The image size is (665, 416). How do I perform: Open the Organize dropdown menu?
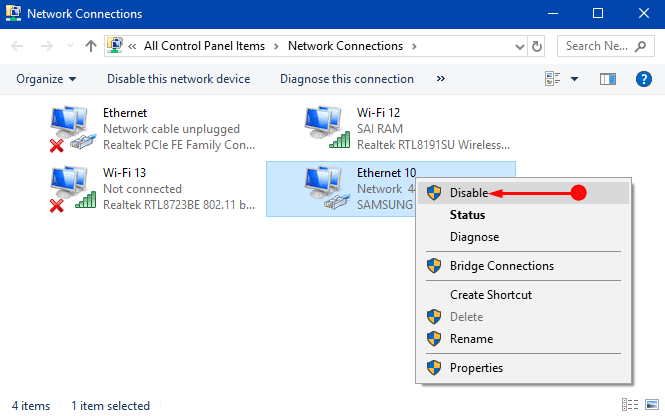[46, 79]
